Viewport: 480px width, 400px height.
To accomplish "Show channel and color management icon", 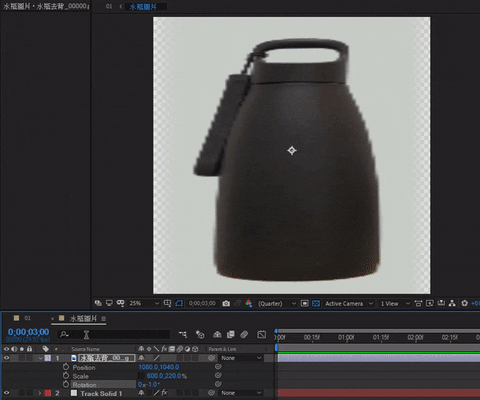I will point(249,303).
